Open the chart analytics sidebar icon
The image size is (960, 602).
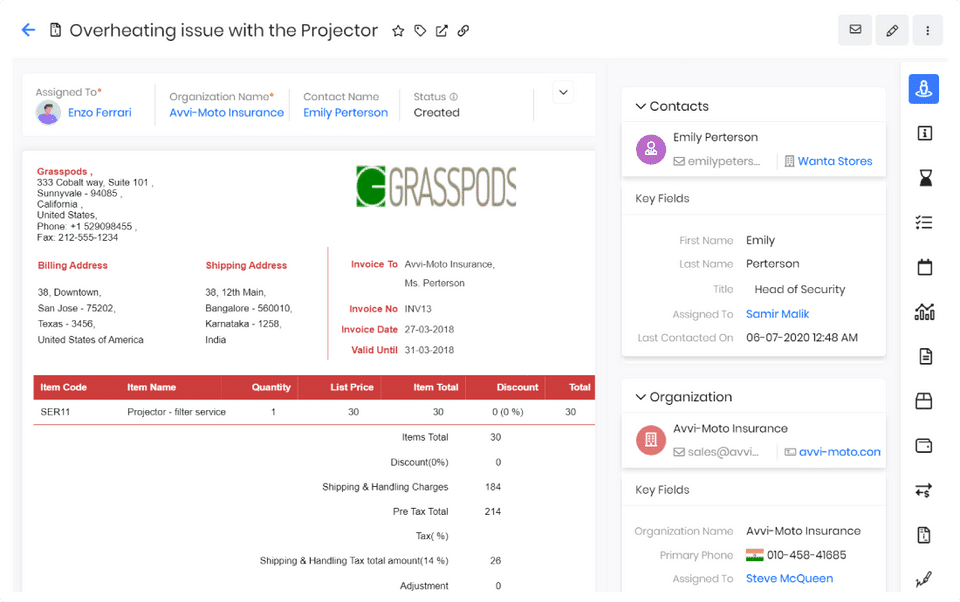coord(924,312)
